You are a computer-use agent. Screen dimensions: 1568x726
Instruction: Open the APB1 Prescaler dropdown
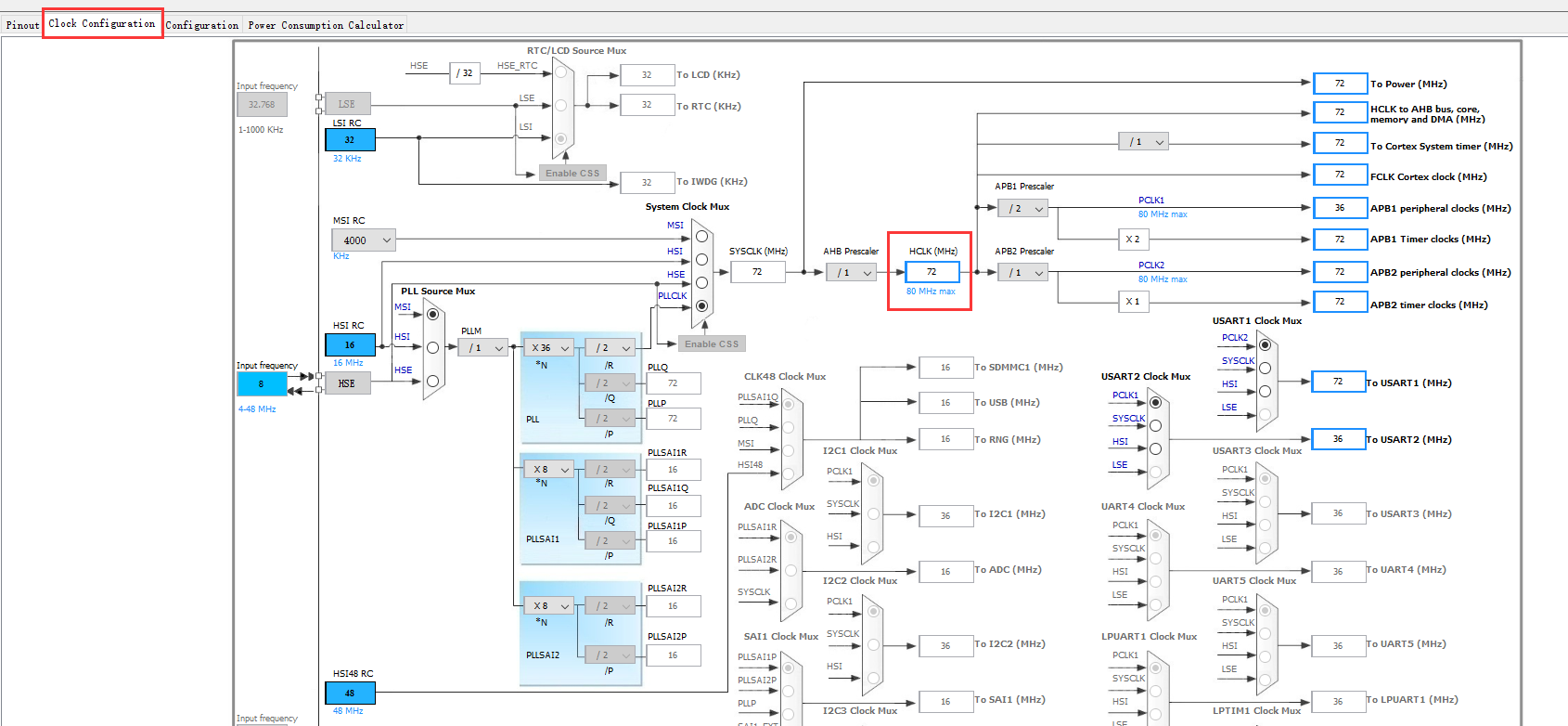[1023, 209]
